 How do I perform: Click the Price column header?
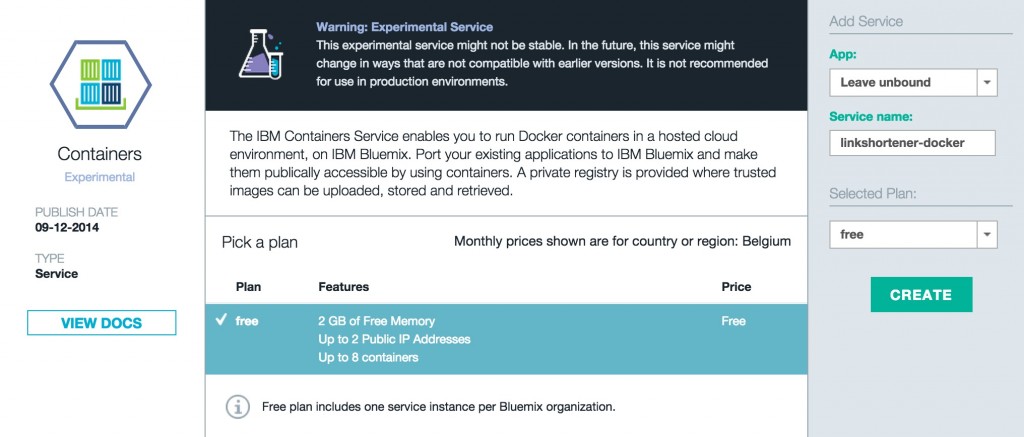click(736, 287)
